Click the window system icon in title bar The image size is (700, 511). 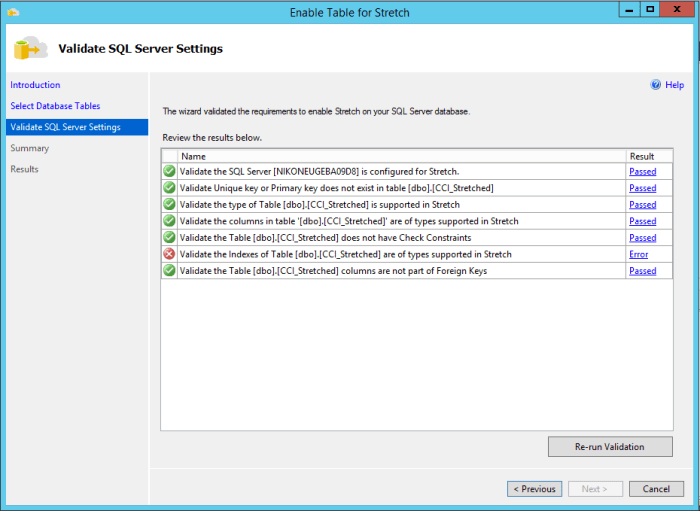click(x=12, y=12)
